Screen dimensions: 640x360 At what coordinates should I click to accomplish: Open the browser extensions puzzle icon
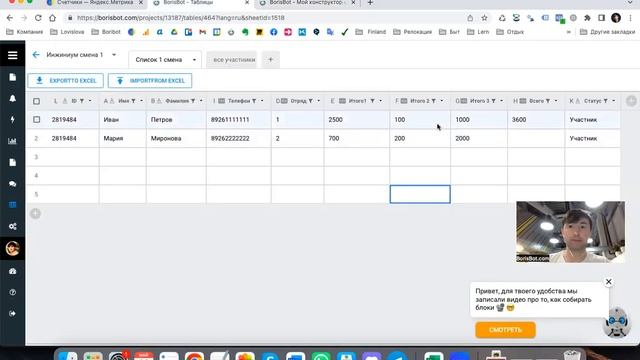click(587, 18)
